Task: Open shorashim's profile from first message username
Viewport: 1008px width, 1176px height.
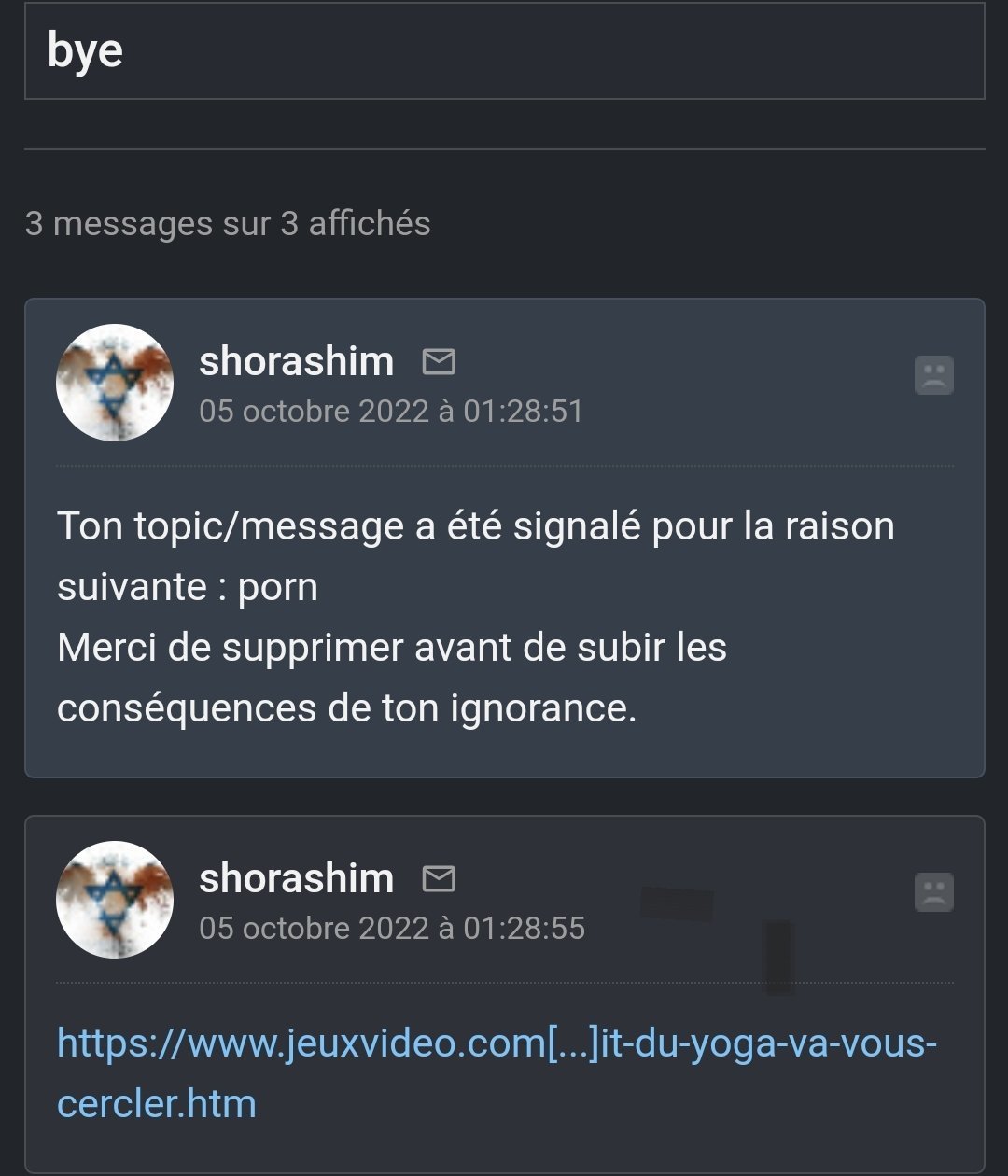Action: click(x=296, y=361)
